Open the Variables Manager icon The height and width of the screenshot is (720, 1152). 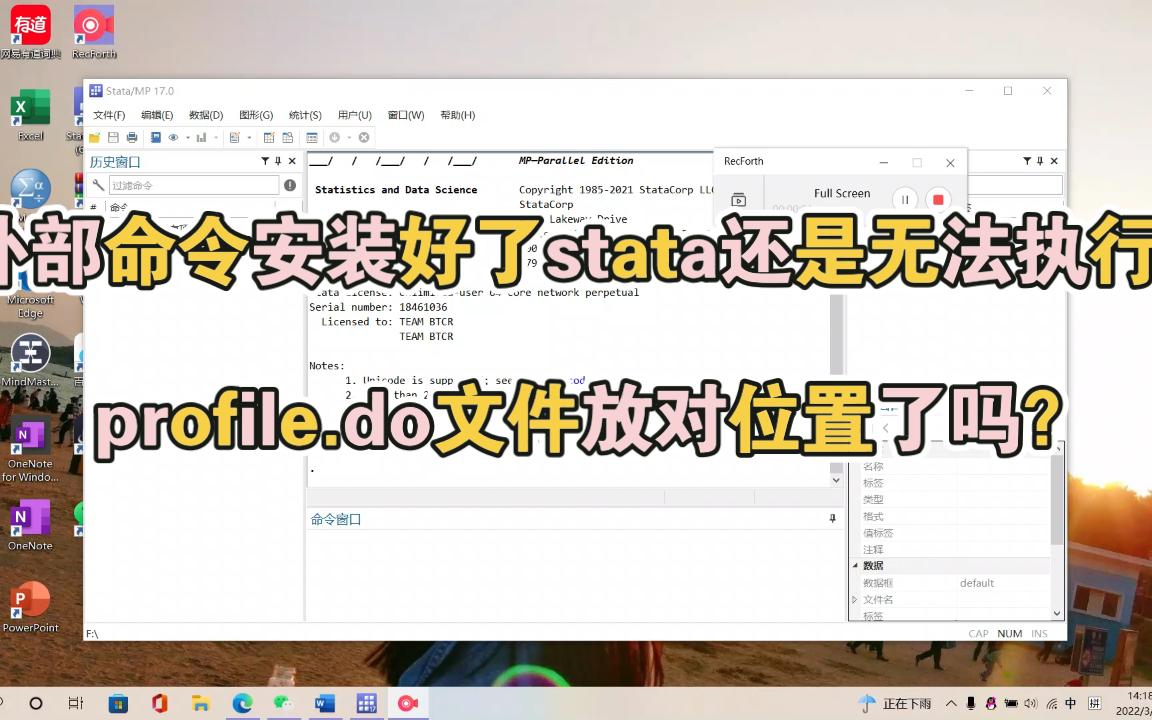(x=312, y=137)
